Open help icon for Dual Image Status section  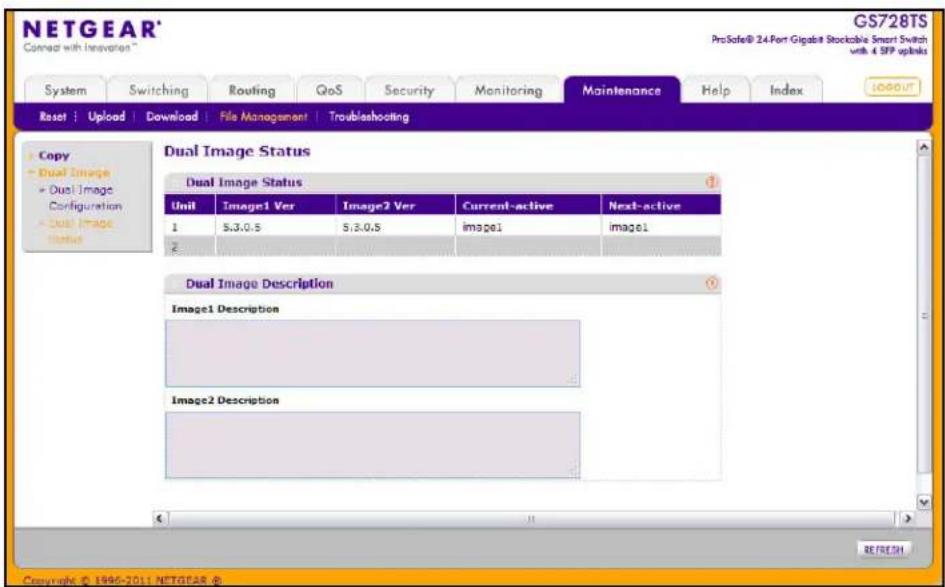point(712,182)
